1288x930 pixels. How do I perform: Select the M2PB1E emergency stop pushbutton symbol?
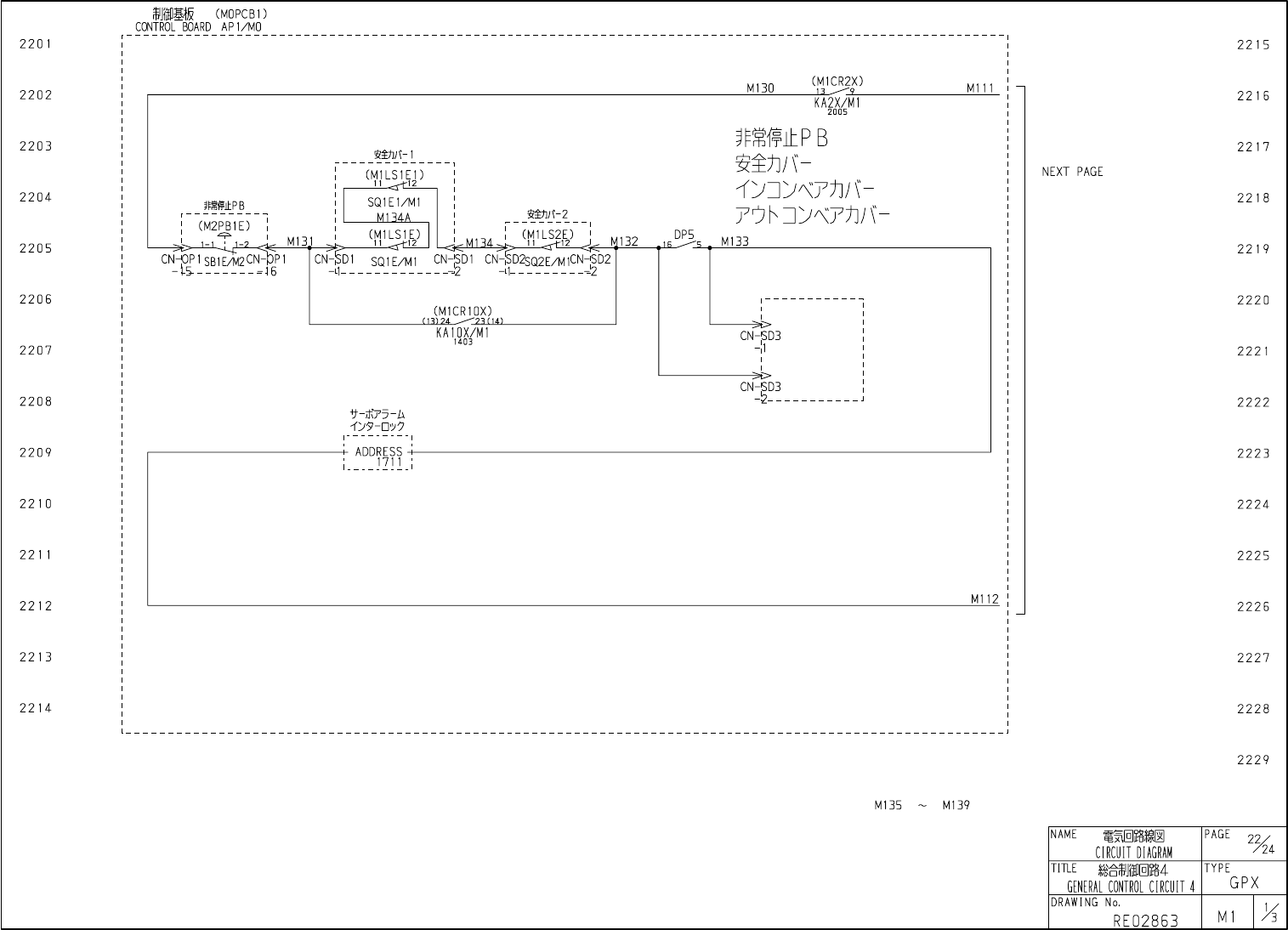coord(224,246)
